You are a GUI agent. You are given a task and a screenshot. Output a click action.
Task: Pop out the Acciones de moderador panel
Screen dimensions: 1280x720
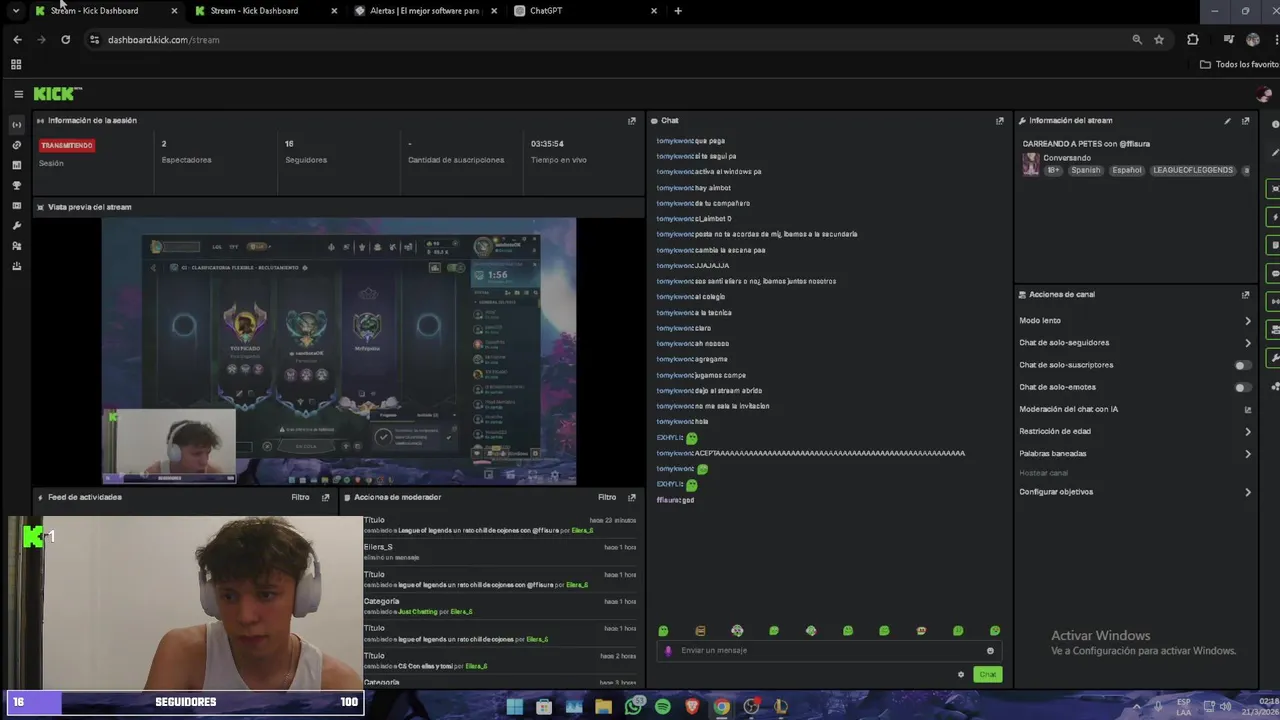click(631, 497)
